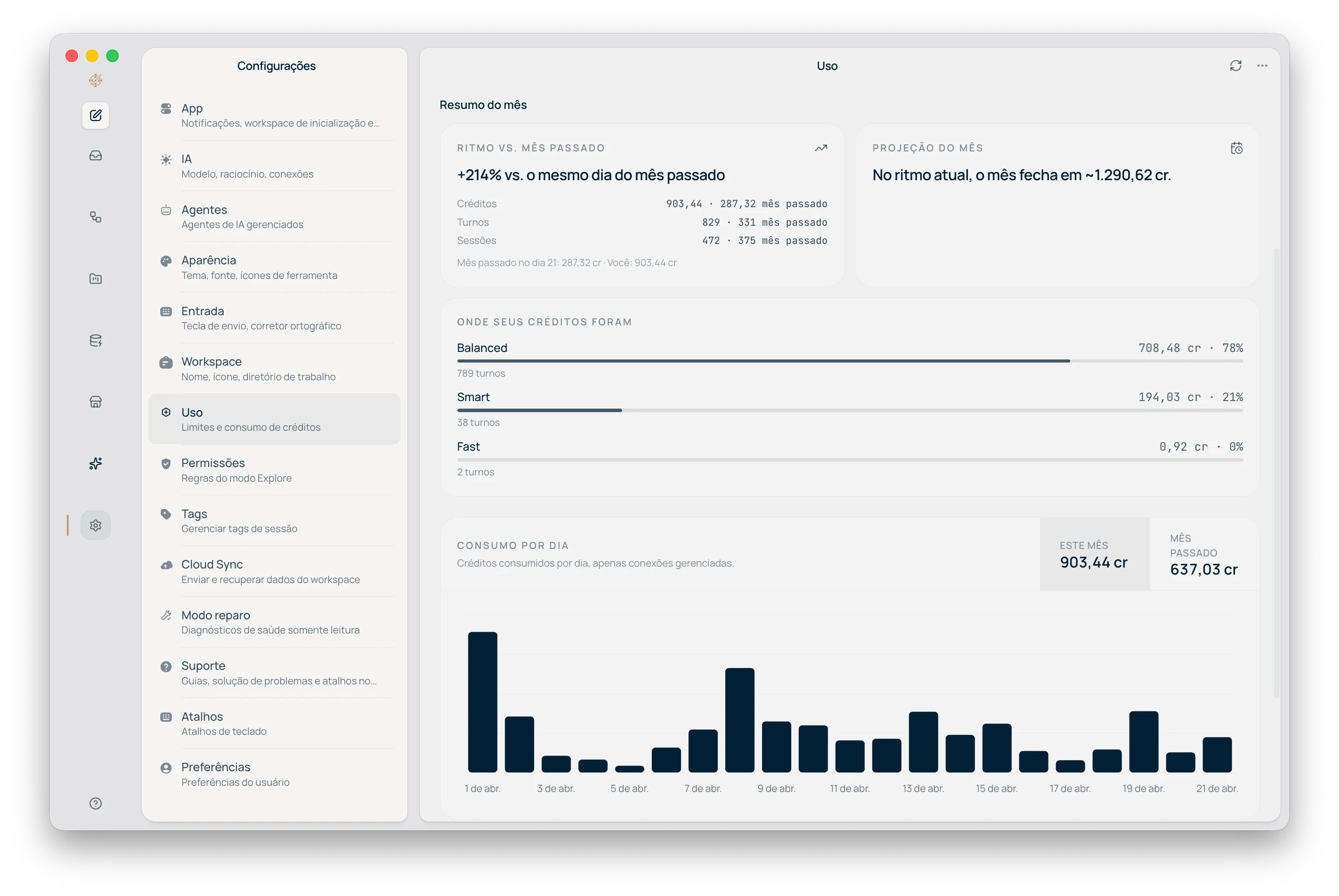Open the help question mark icon
The image size is (1339, 896).
[96, 803]
